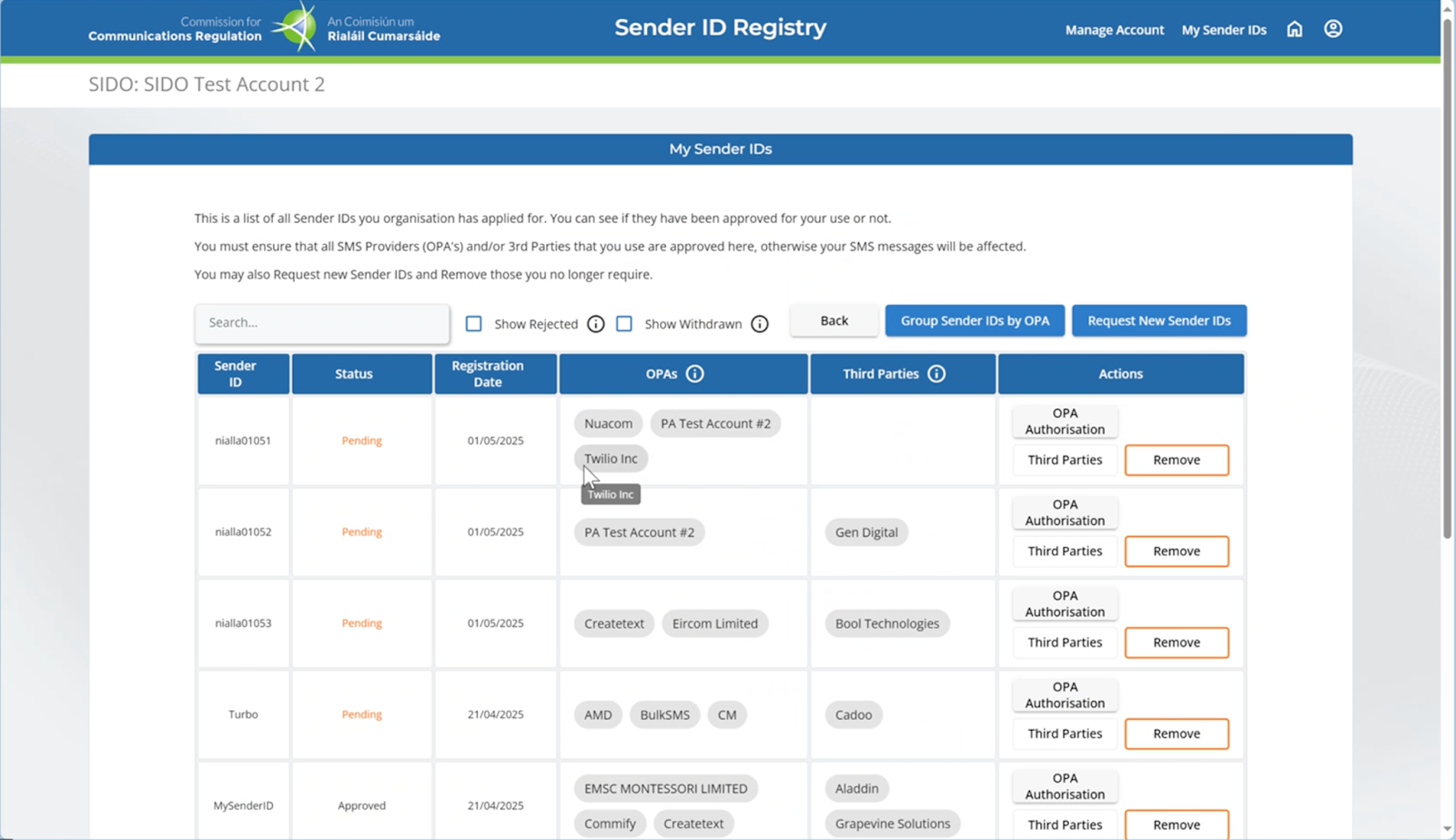1456x840 pixels.
Task: Click the Nuacom OPA chip
Action: [608, 424]
